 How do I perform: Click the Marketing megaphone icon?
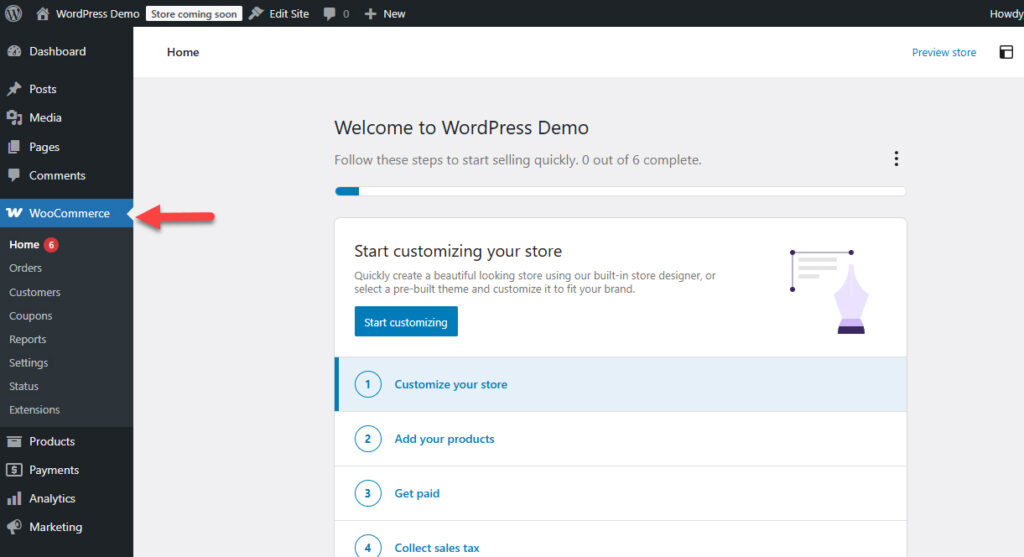(14, 526)
